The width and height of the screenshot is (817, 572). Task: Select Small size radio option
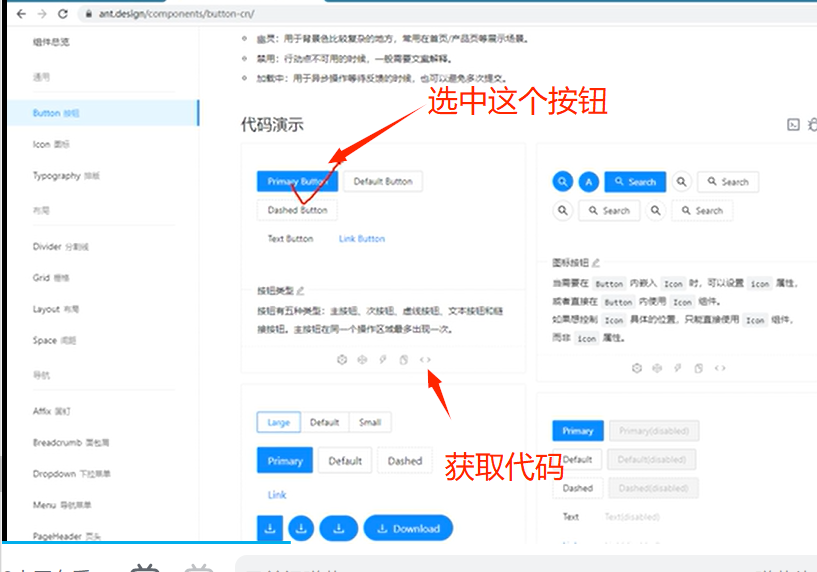[370, 422]
